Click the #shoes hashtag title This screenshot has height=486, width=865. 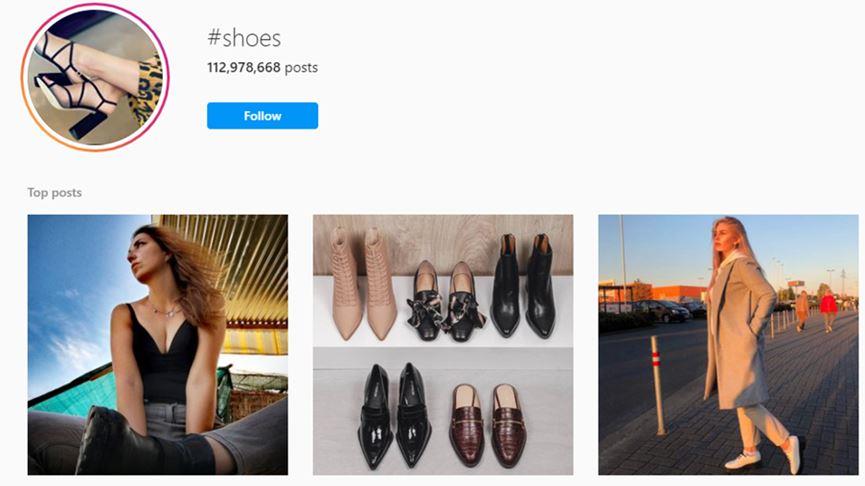[243, 38]
